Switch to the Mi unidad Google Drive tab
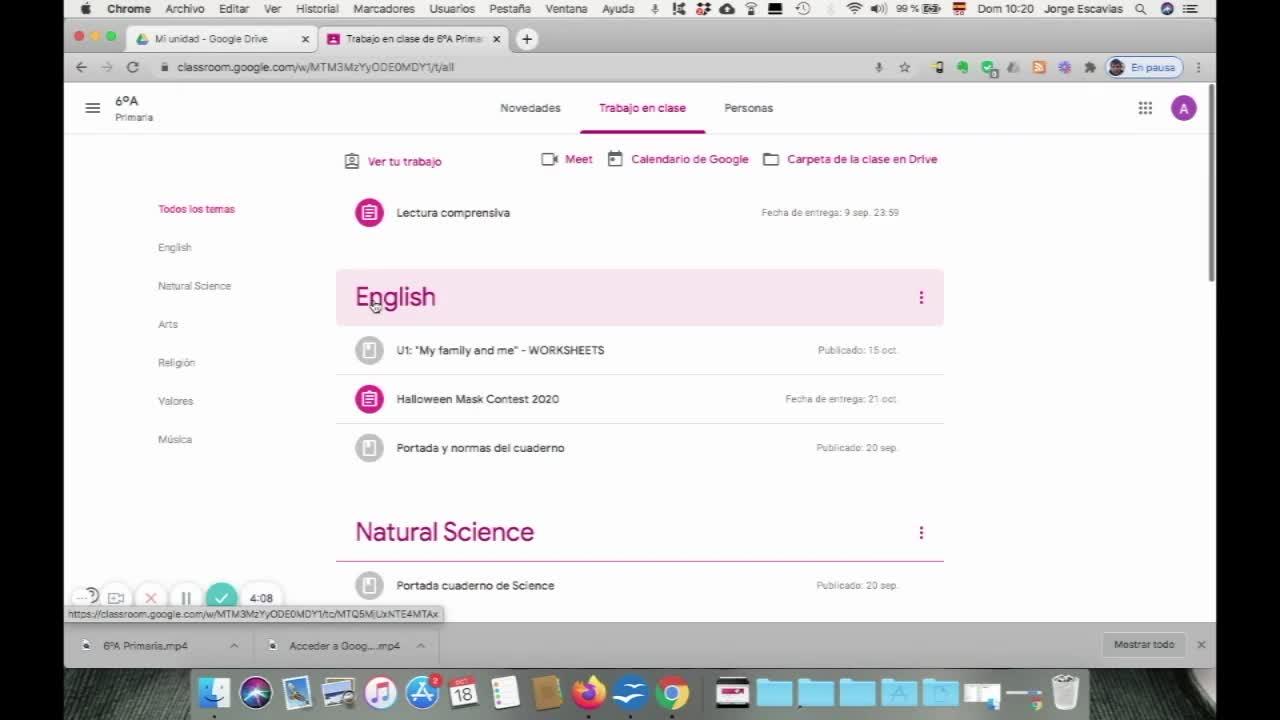The width and height of the screenshot is (1280, 720). point(222,39)
